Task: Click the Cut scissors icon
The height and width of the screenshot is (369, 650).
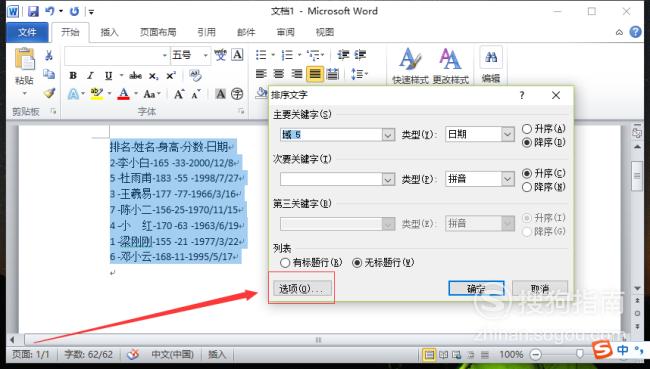Action: (x=49, y=55)
